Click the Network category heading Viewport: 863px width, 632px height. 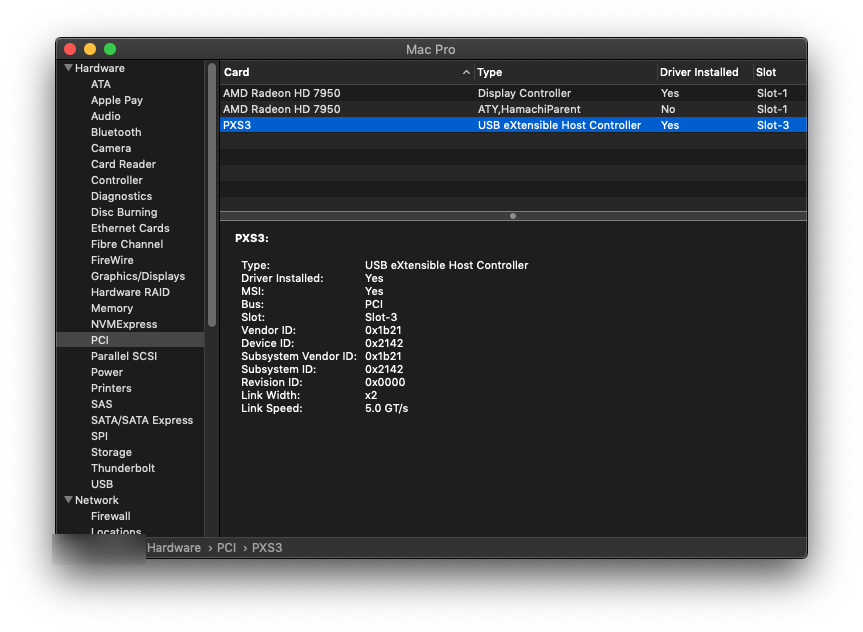(97, 500)
